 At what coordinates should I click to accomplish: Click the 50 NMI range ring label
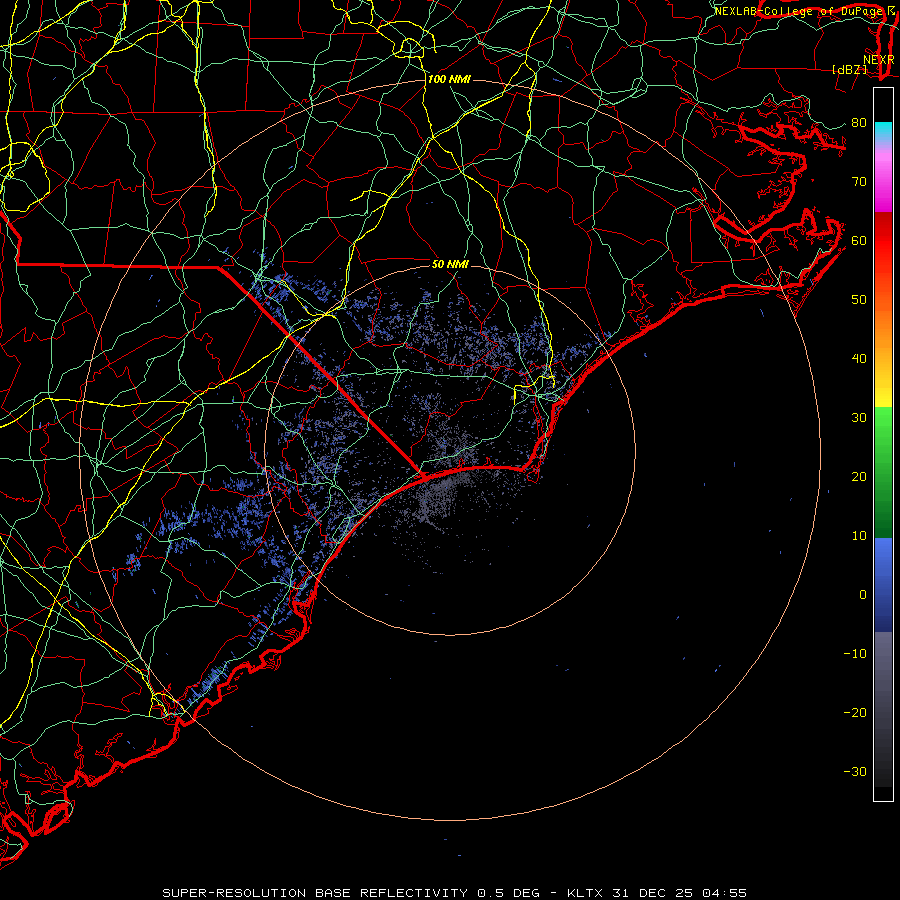click(x=450, y=264)
